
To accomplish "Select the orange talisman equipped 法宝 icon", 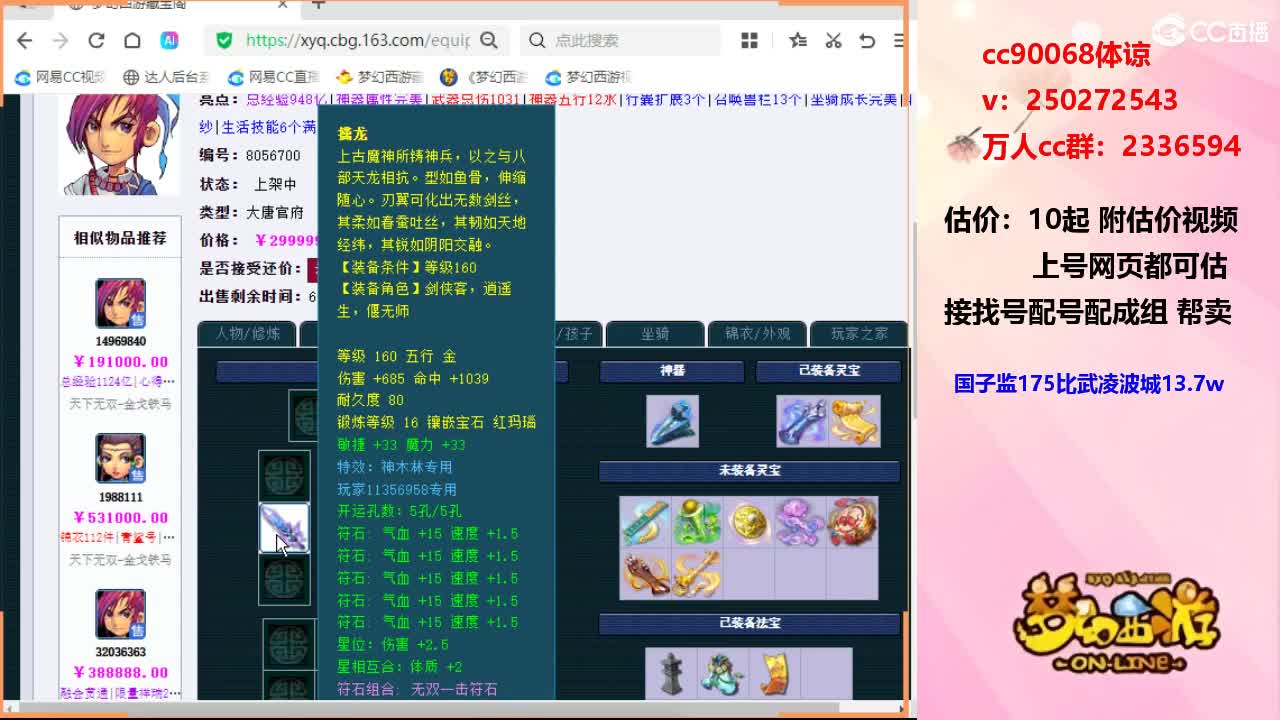I will [x=775, y=674].
